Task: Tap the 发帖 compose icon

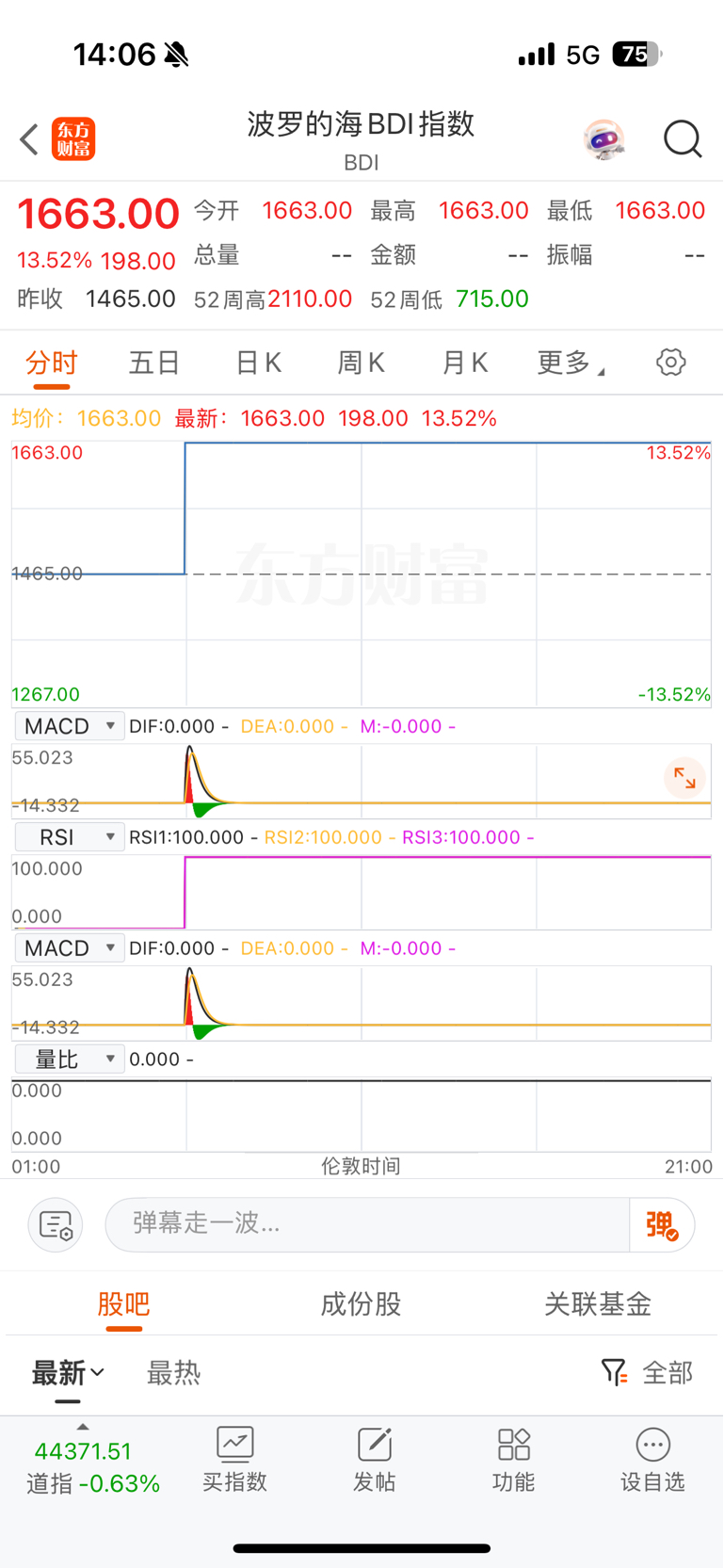Action: click(x=374, y=1444)
